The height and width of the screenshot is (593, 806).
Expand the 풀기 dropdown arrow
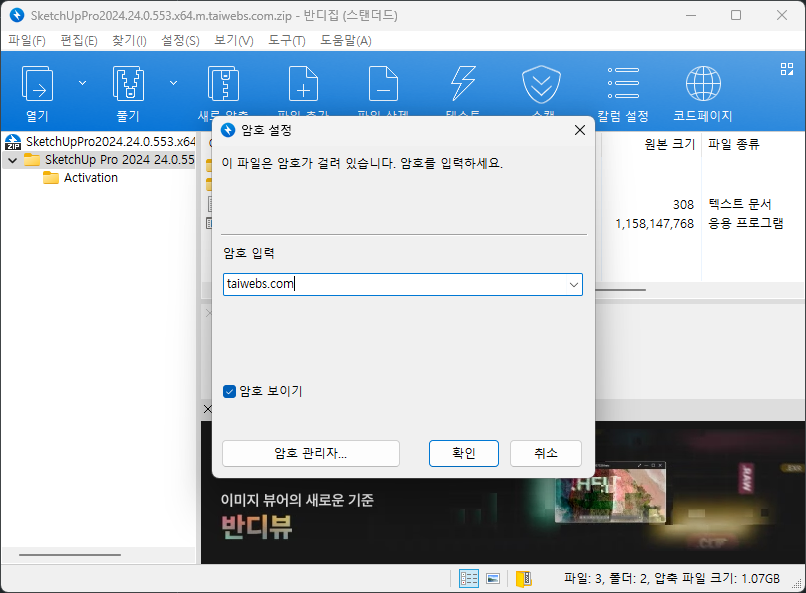[174, 83]
